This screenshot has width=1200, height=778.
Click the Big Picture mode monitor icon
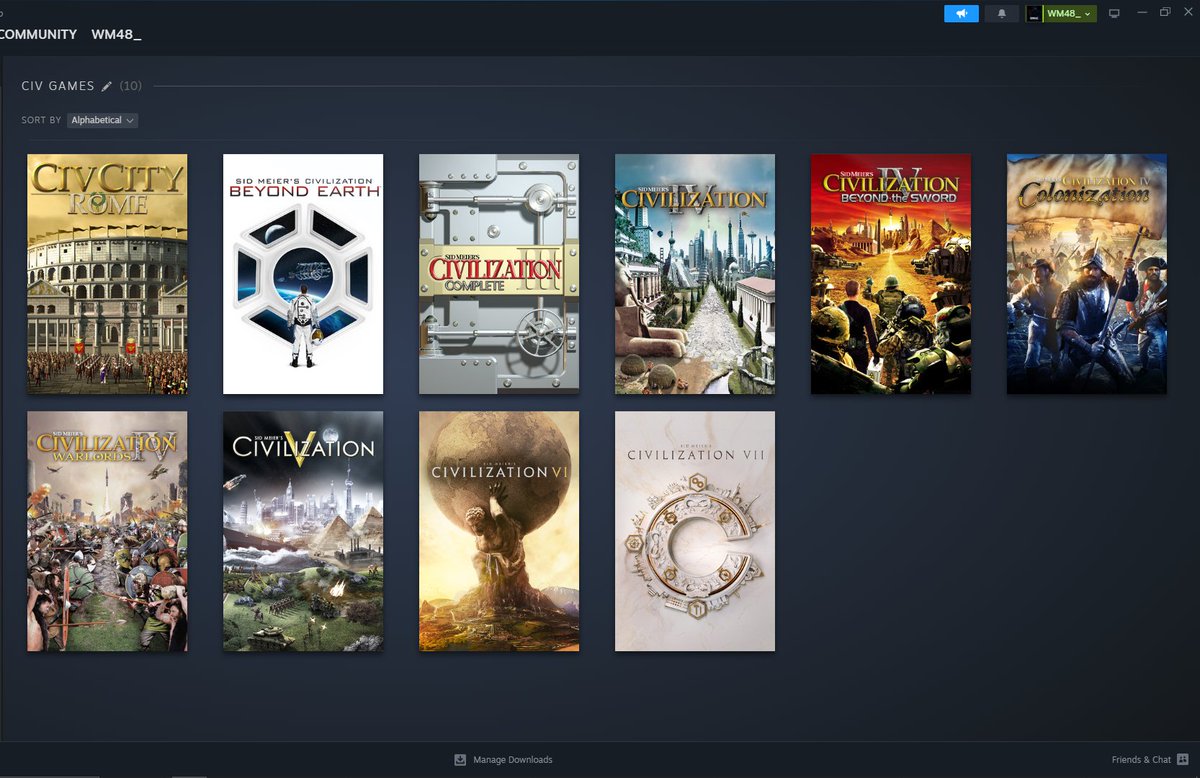coord(1115,13)
